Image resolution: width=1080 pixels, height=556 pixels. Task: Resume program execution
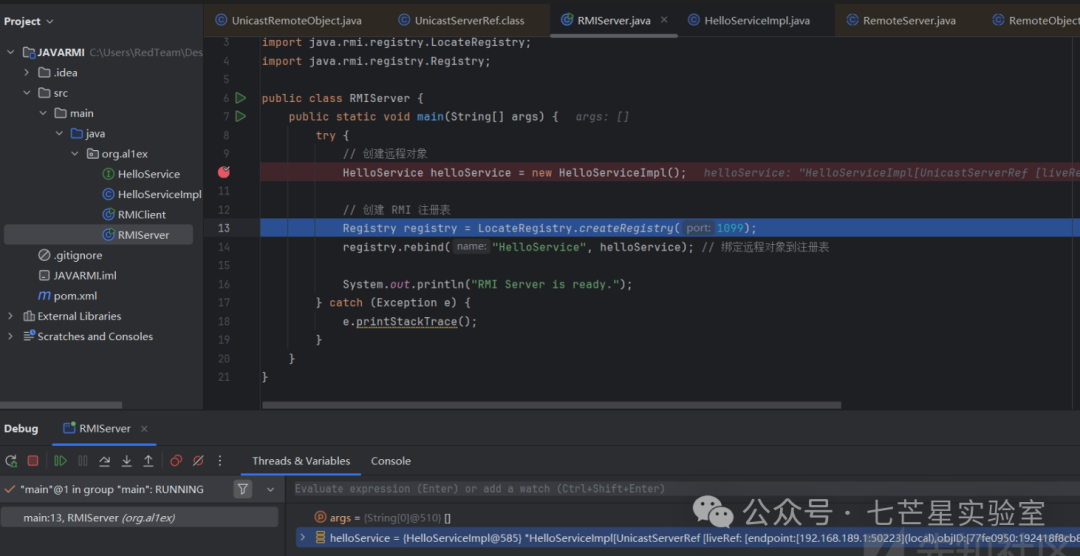(x=61, y=461)
